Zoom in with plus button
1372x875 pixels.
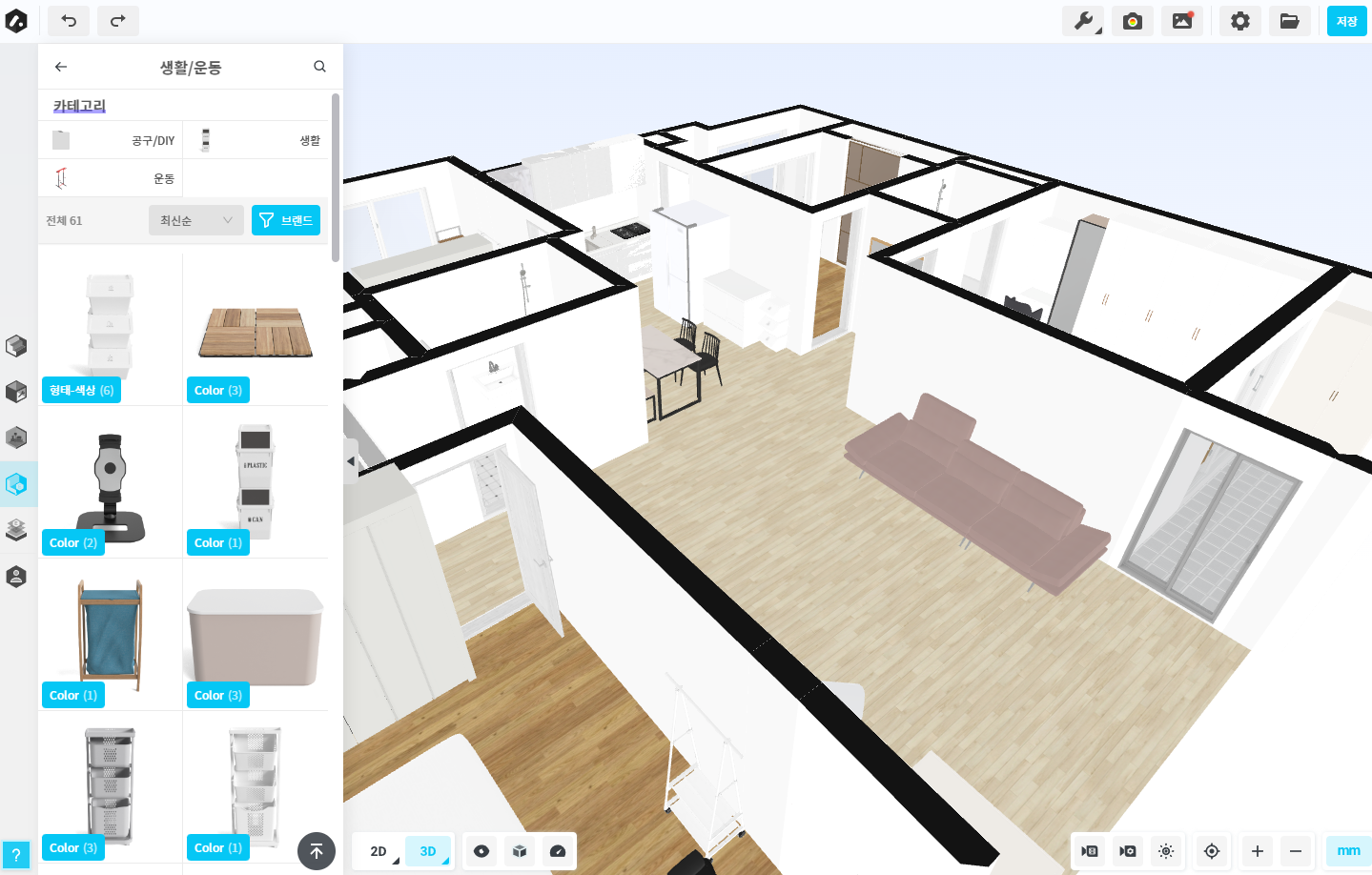click(1258, 851)
